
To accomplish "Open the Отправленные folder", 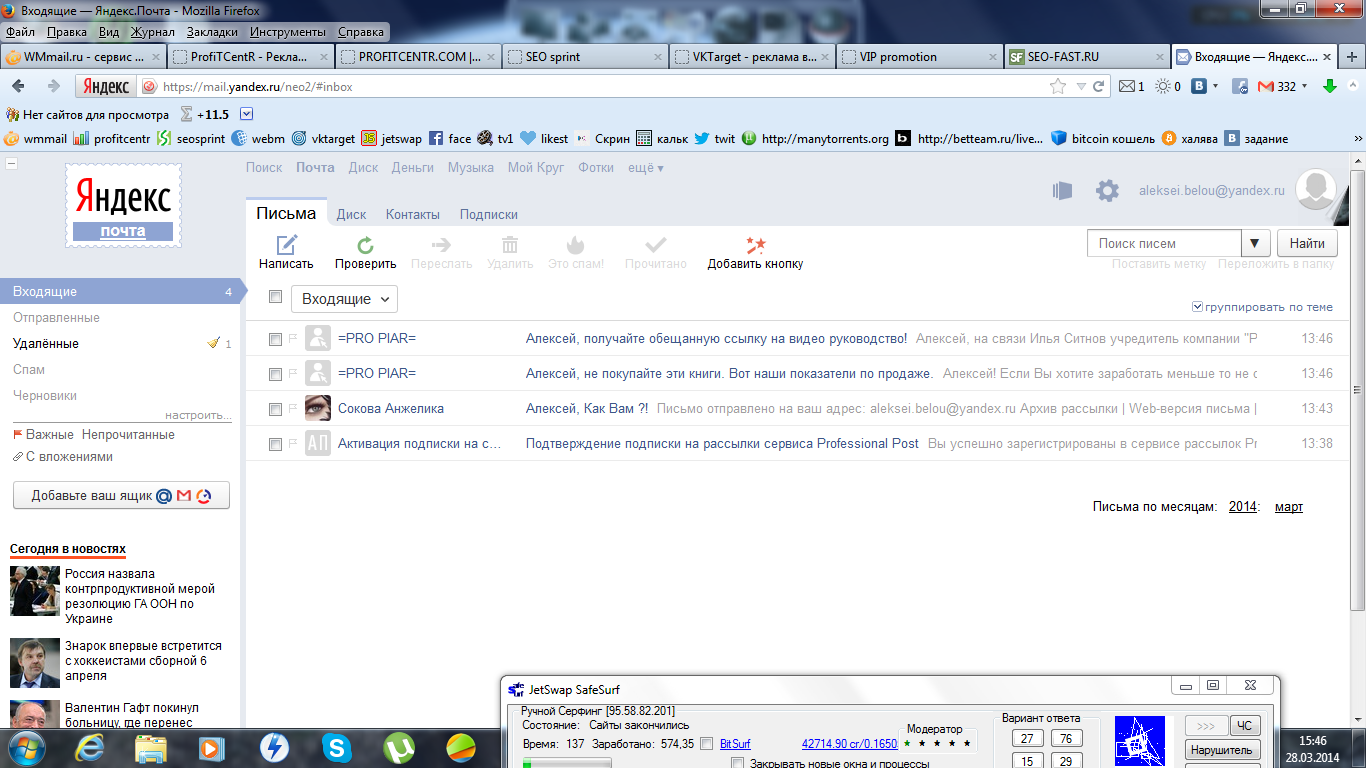I will click(x=56, y=317).
